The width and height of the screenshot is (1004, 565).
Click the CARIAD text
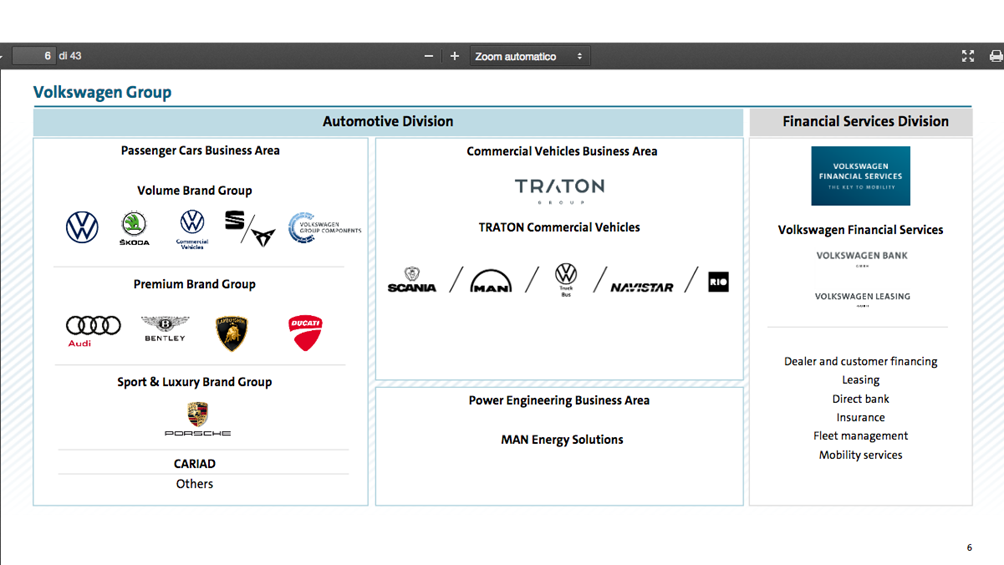195,464
